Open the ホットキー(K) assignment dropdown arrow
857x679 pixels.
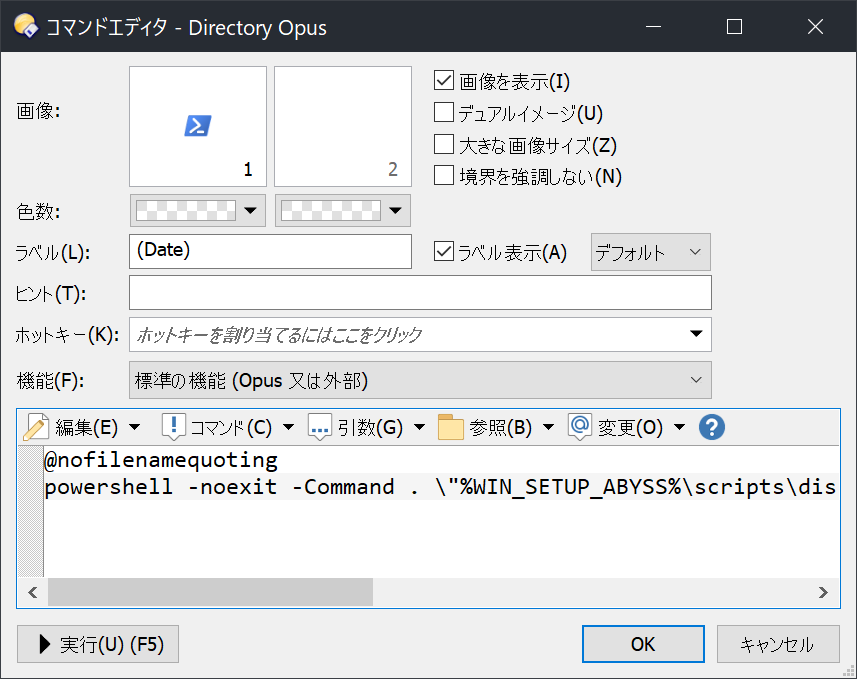696,335
